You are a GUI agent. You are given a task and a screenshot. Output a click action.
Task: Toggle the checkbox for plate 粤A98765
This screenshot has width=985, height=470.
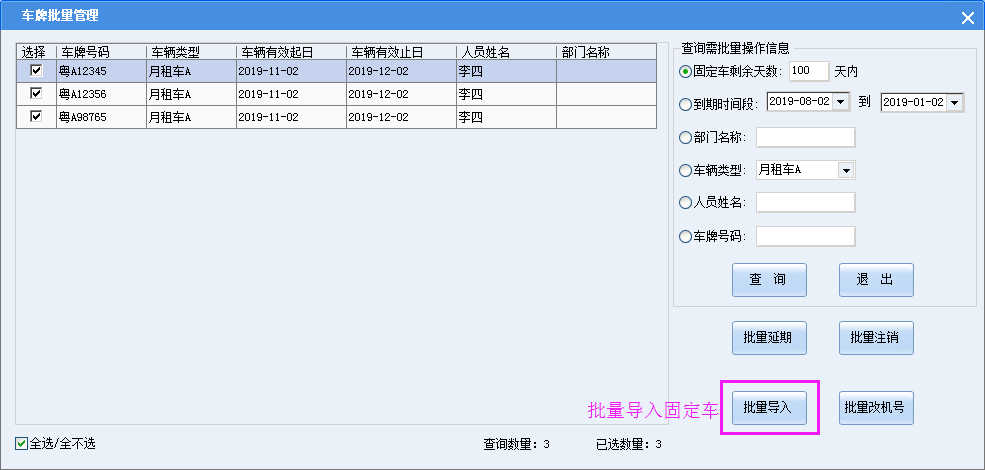(x=36, y=116)
